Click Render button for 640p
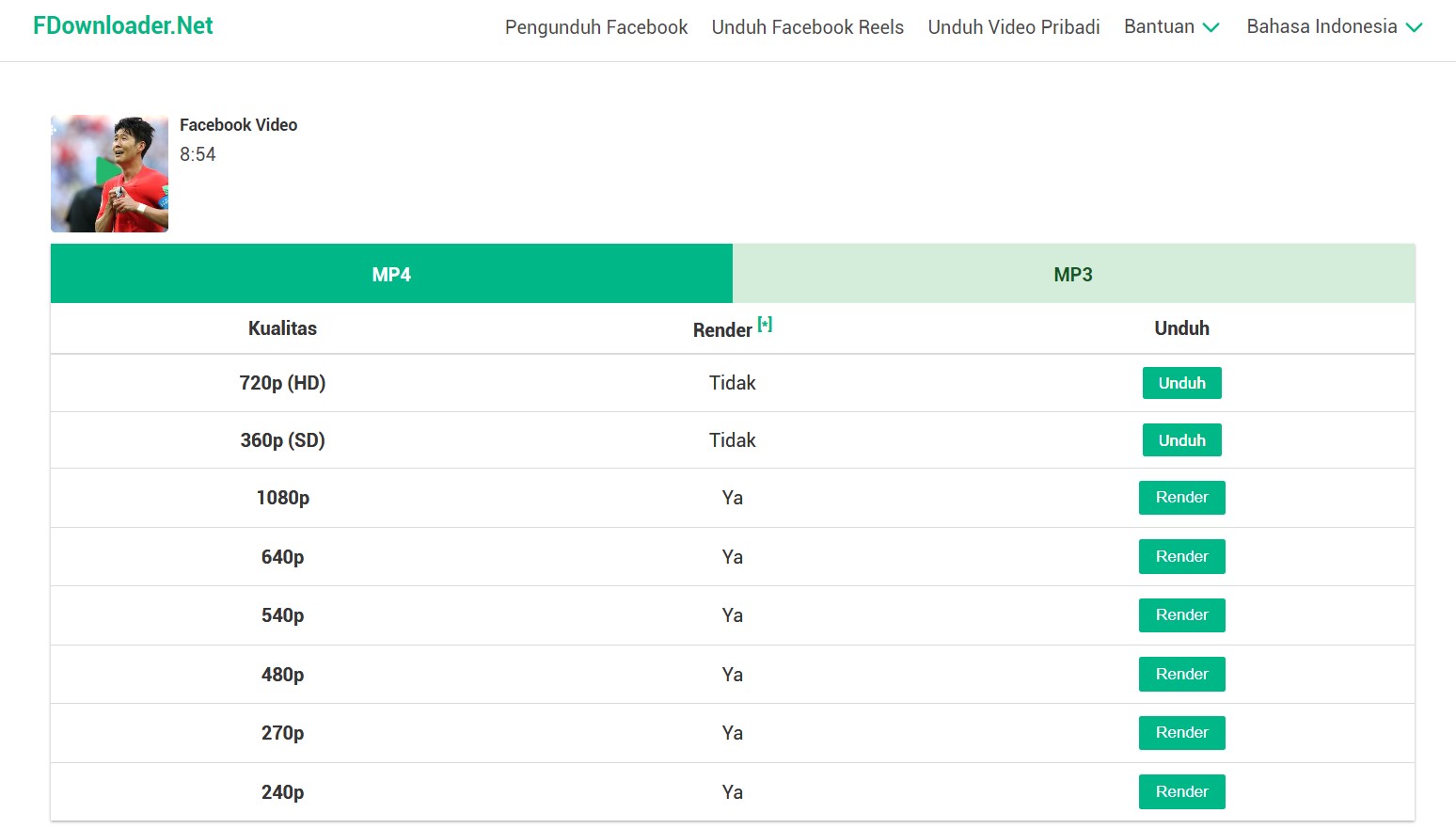The width and height of the screenshot is (1456, 829). coord(1182,557)
